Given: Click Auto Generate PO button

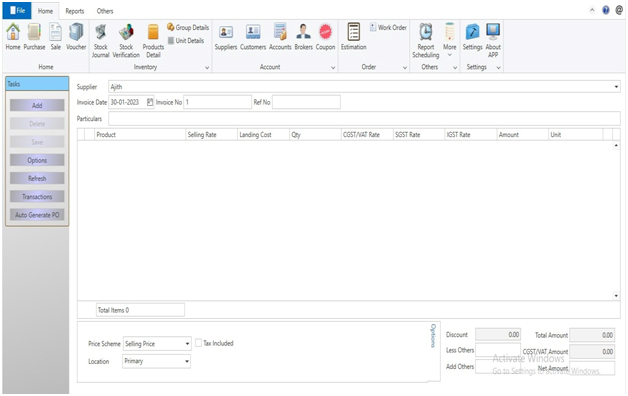Looking at the screenshot, I should (x=37, y=215).
